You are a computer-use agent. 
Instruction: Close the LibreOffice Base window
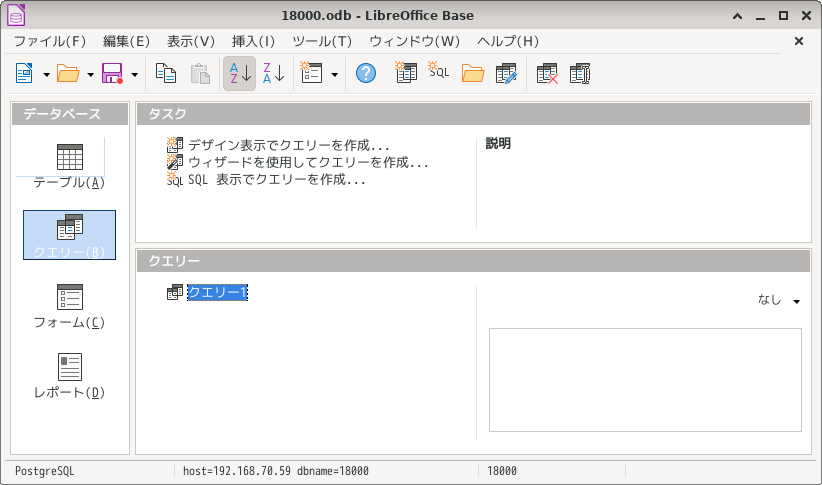point(807,16)
